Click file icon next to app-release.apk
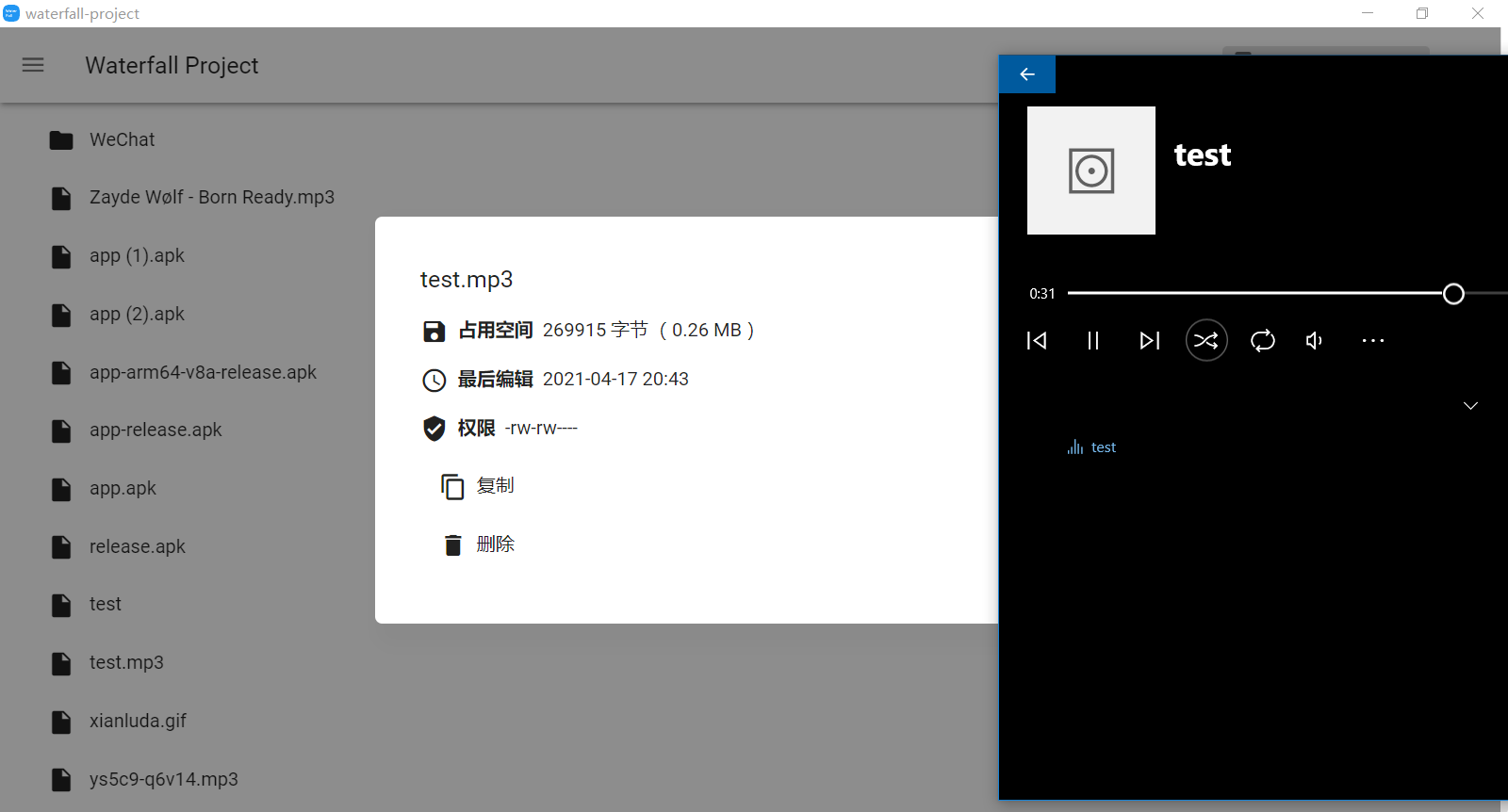The height and width of the screenshot is (812, 1508). (x=61, y=431)
